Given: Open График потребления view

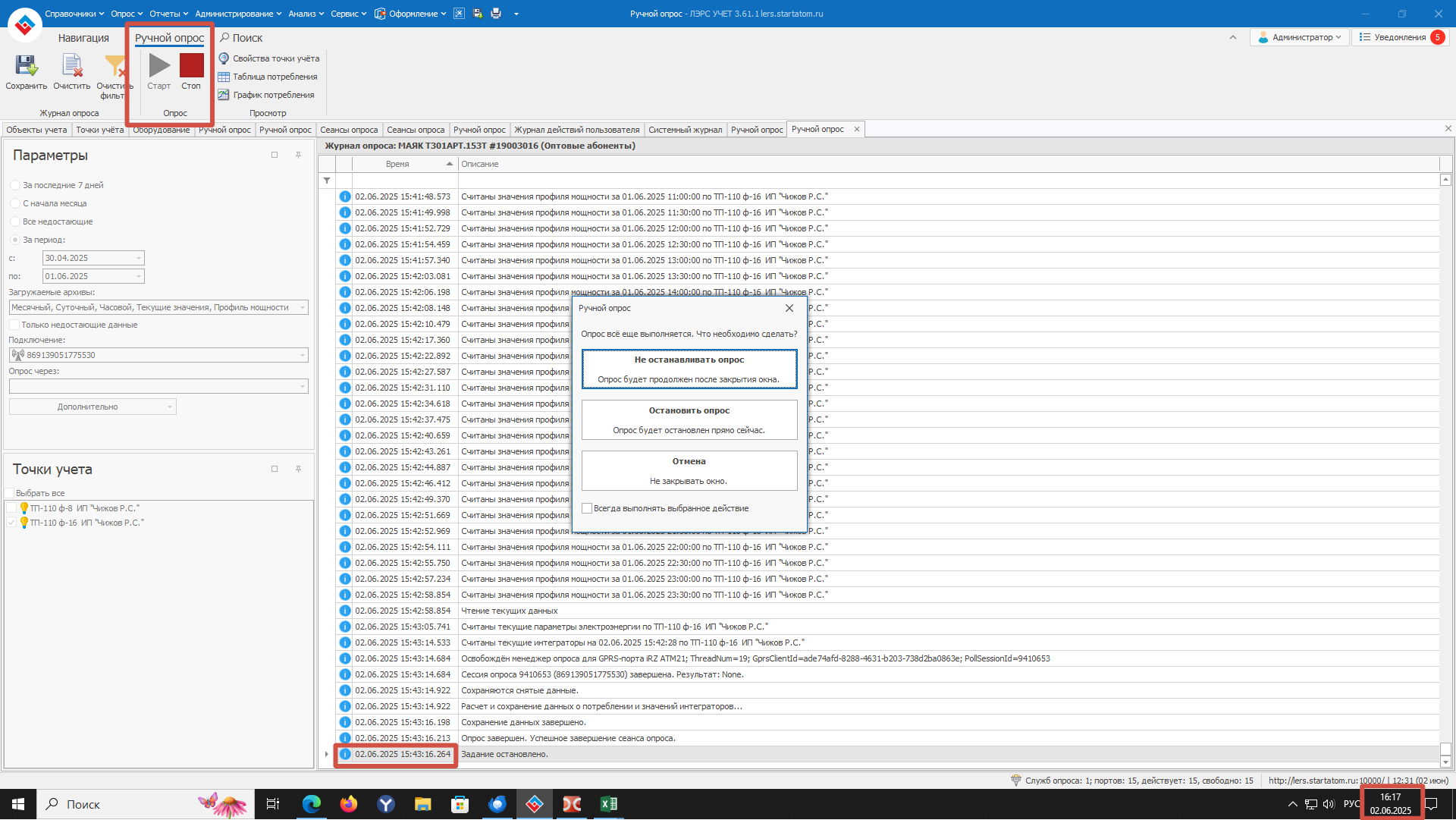Looking at the screenshot, I should tap(266, 95).
